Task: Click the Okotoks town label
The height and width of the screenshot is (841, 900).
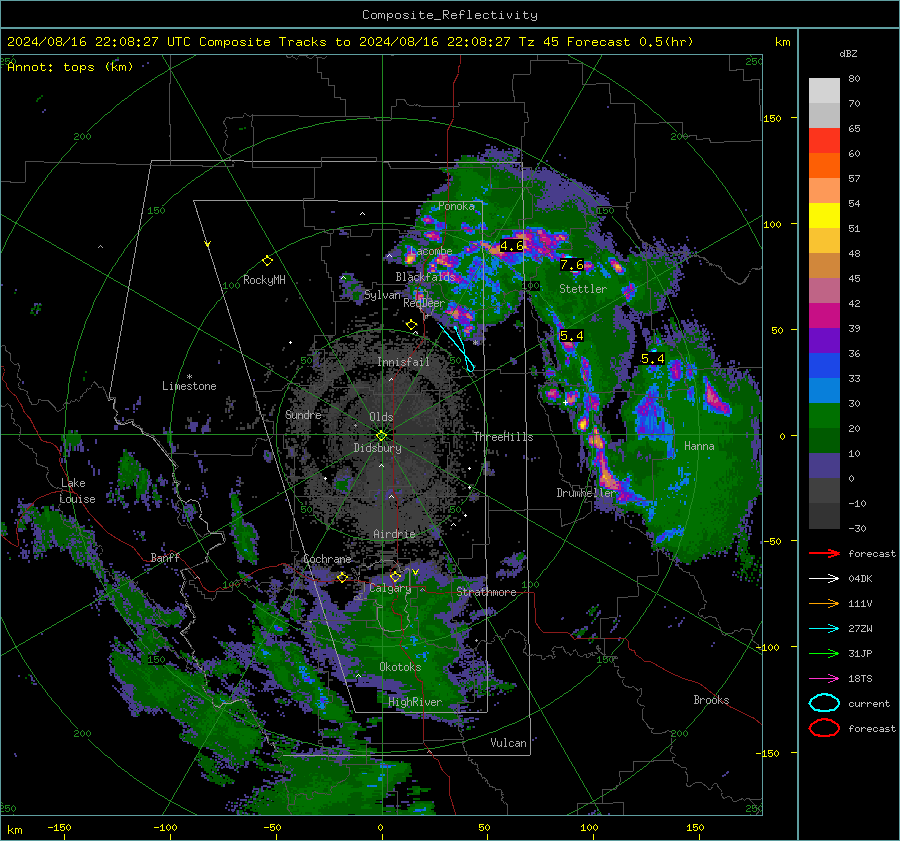Action: (401, 667)
